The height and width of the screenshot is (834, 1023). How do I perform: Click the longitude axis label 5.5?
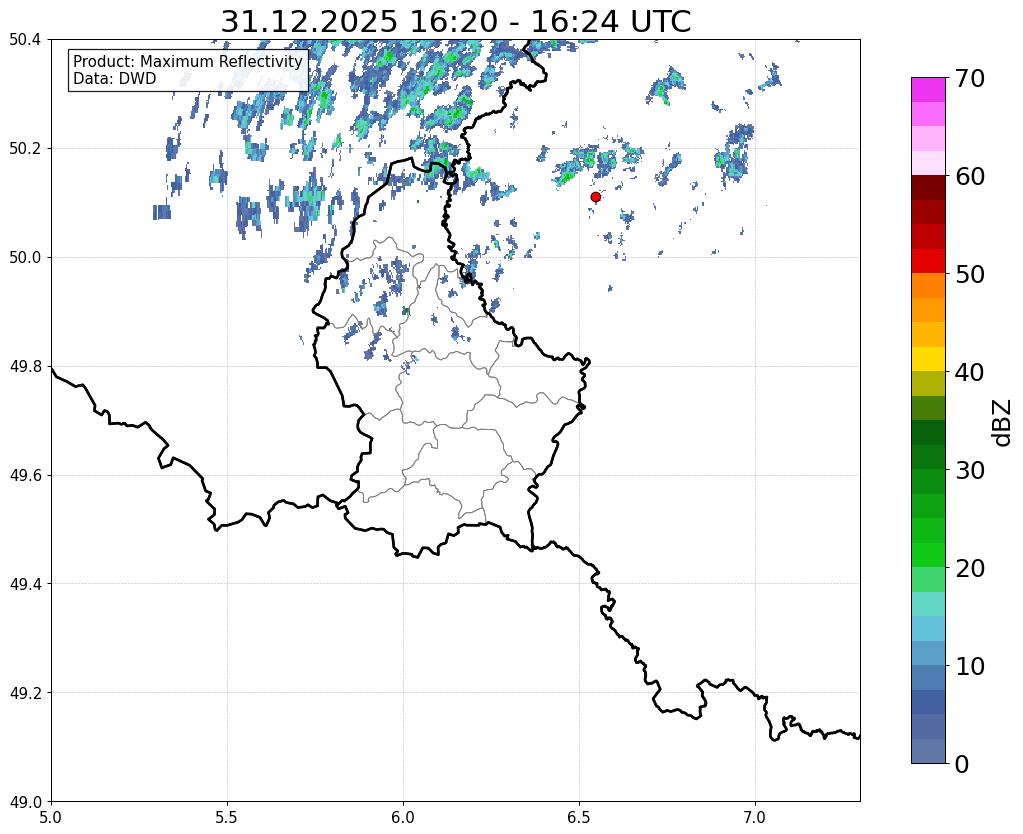[227, 817]
